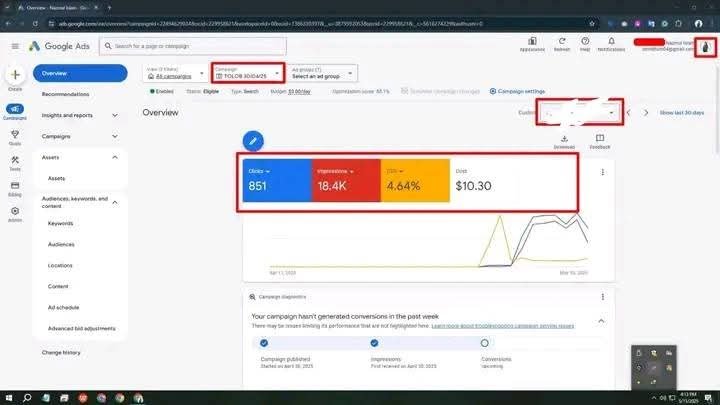Open the 'Select an ad group' dropdown

324,73
